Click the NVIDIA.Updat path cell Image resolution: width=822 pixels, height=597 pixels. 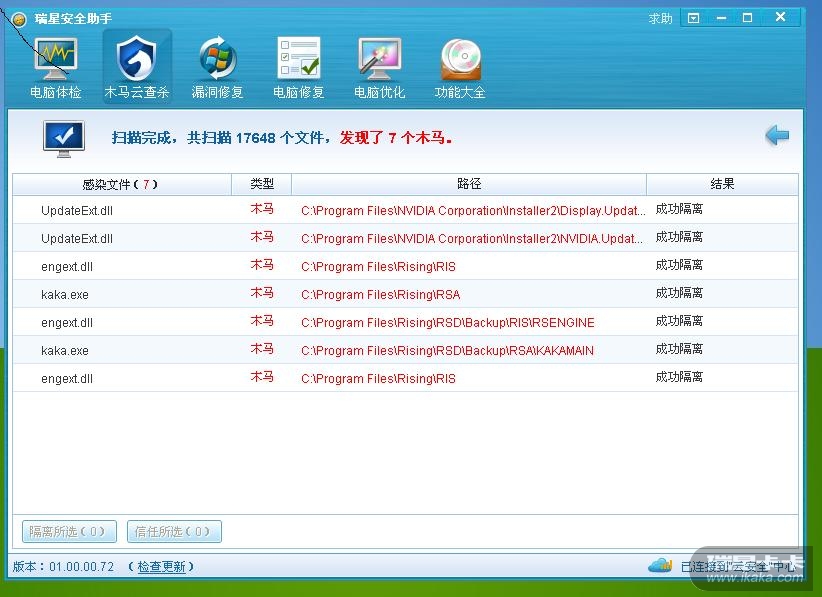pyautogui.click(x=472, y=238)
